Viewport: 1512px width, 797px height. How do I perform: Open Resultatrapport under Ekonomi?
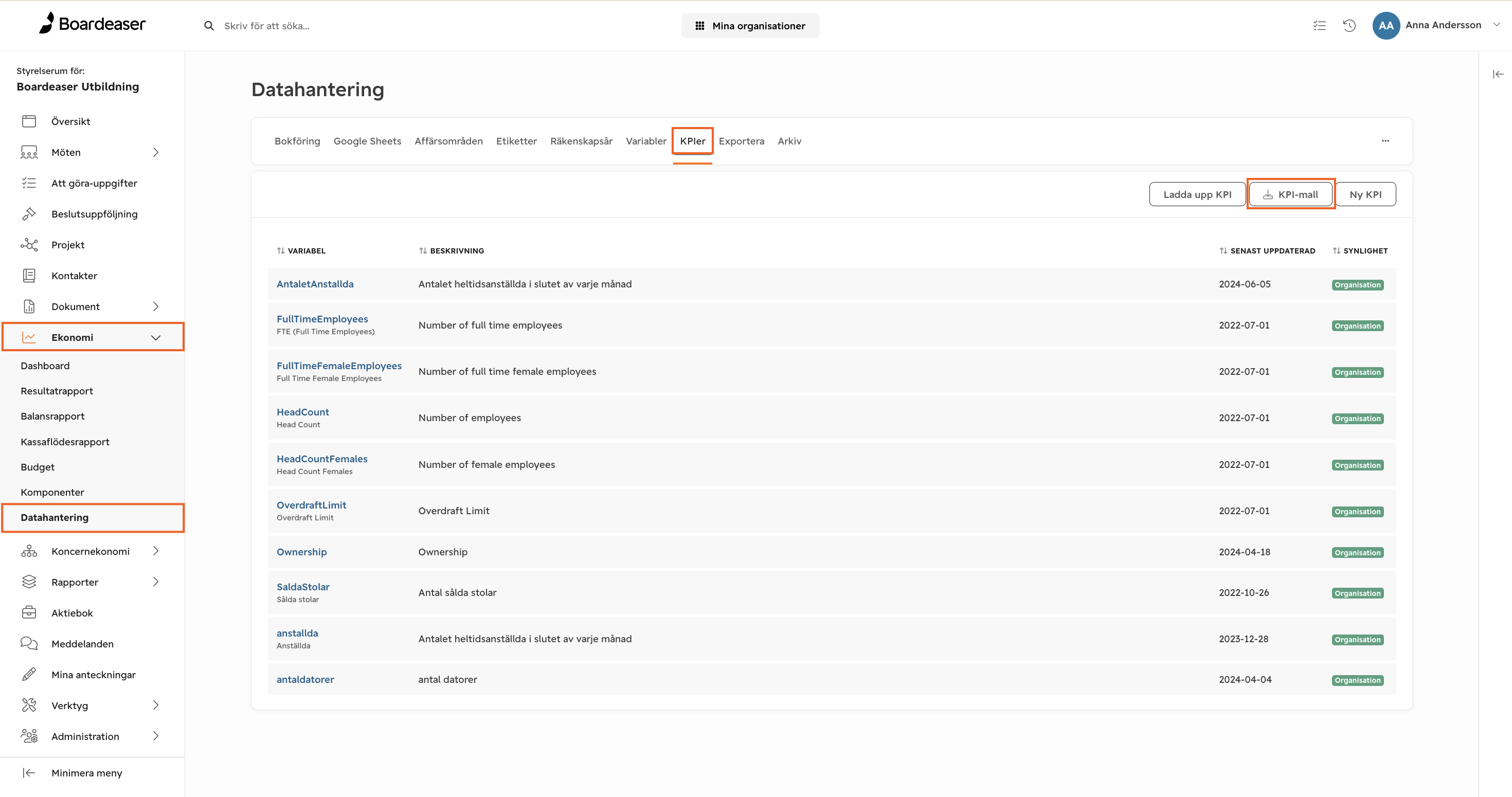pos(57,391)
